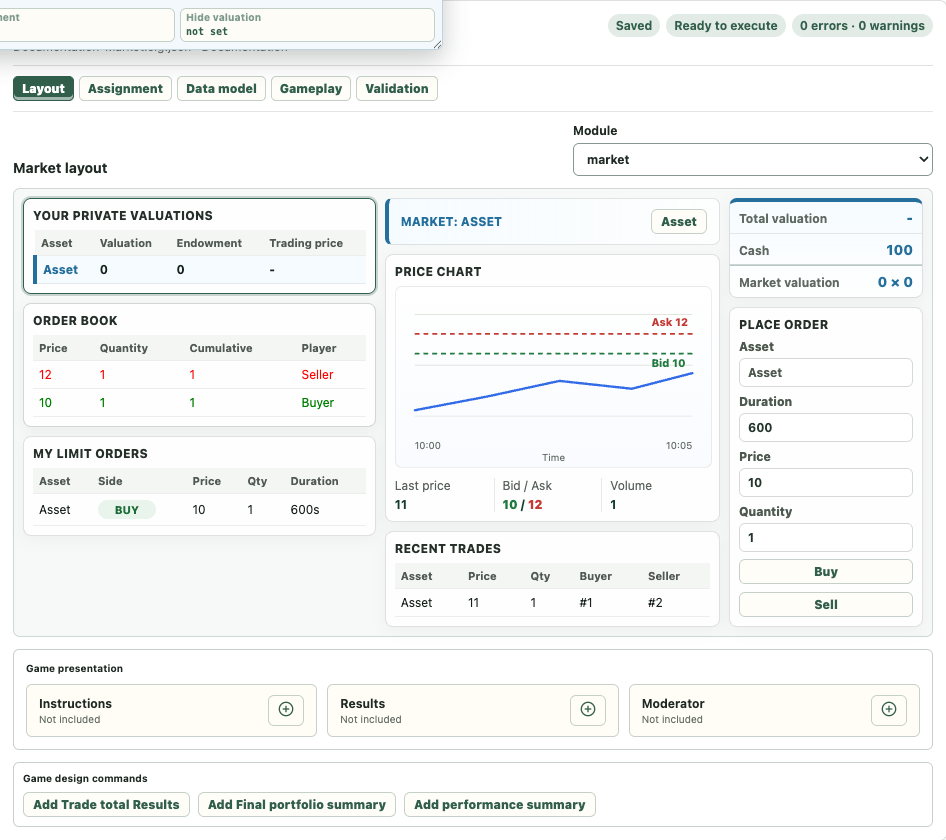Click the 600s duration cell in My Limit Orders
Screen dimensions: 946x840
(x=305, y=510)
